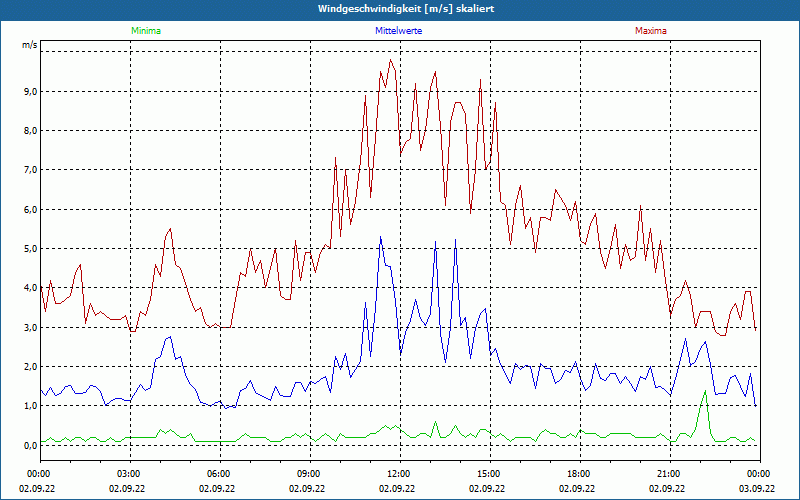Click the 21:00 time axis label
Image resolution: width=800 pixels, height=500 pixels.
(668, 473)
